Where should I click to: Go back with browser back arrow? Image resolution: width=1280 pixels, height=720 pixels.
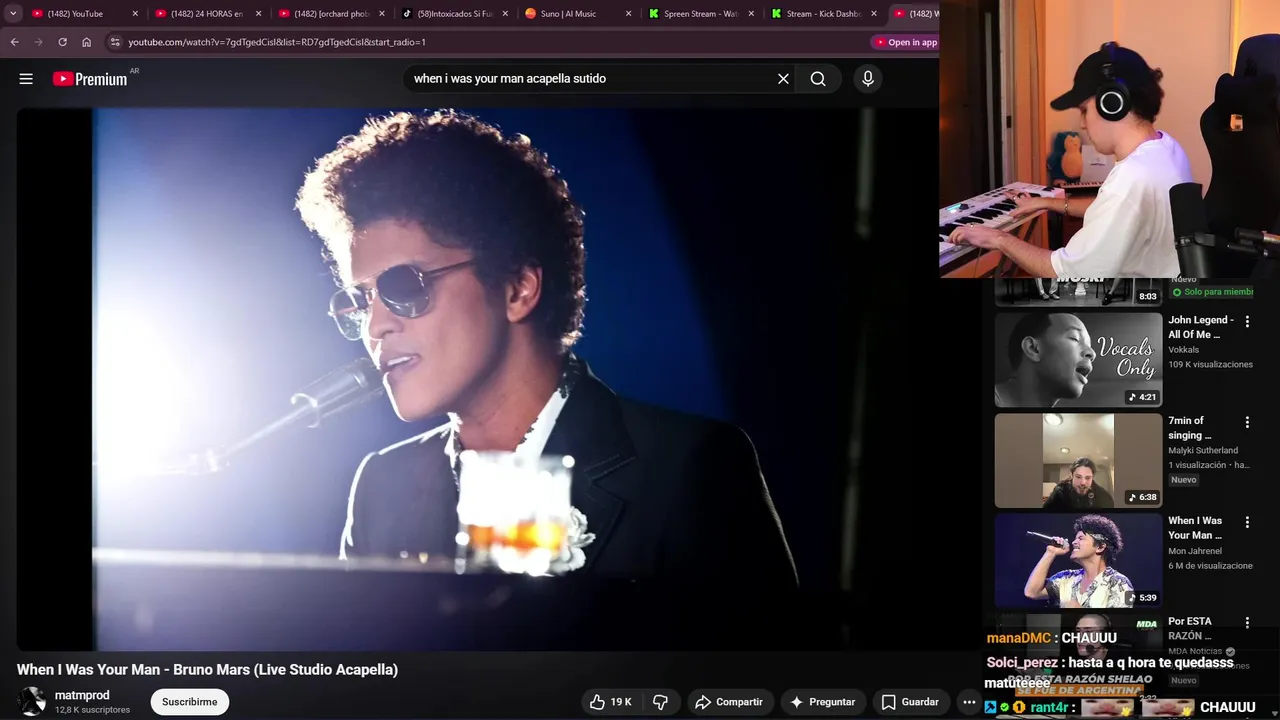coord(14,42)
